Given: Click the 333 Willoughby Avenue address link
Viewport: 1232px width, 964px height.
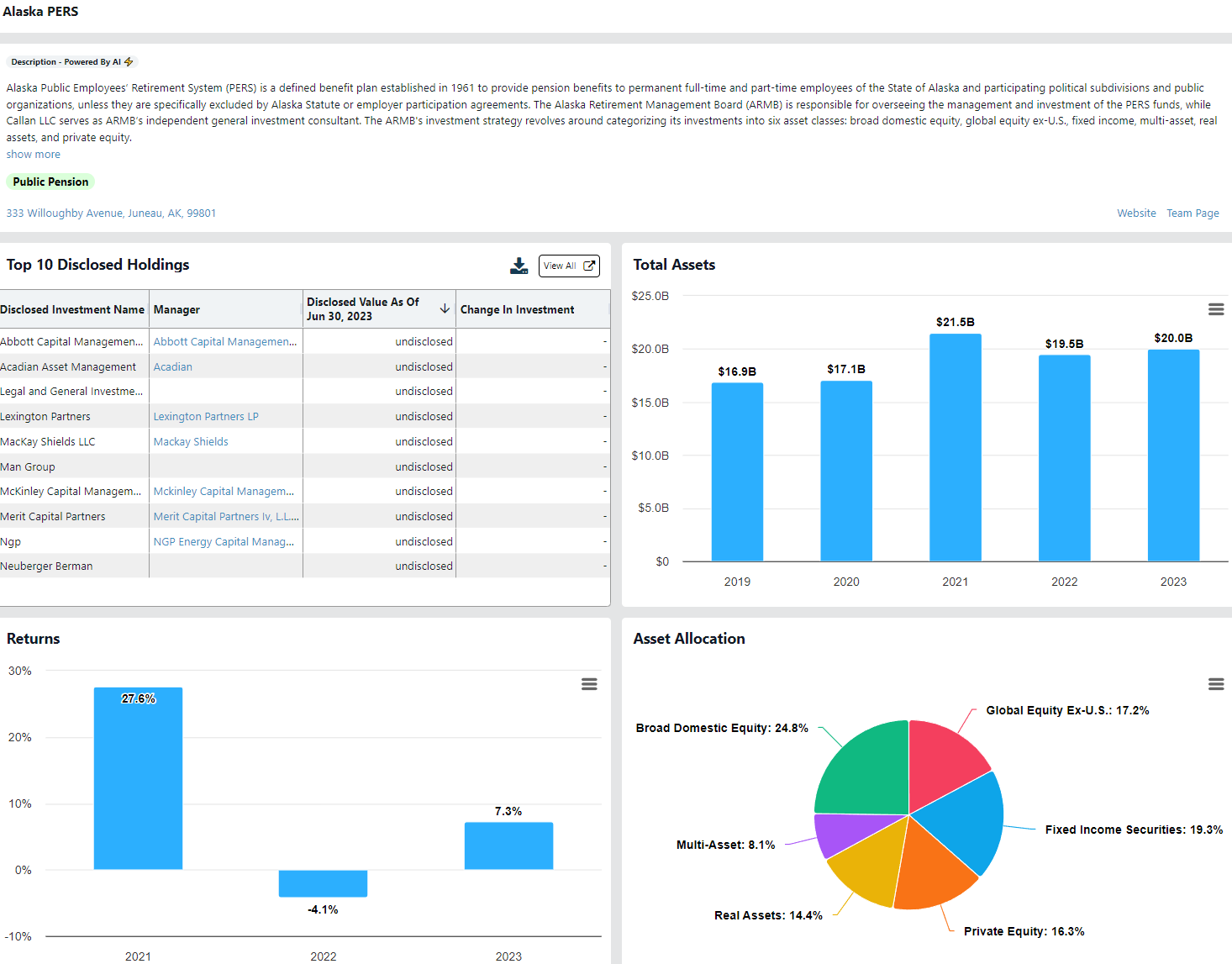Looking at the screenshot, I should tap(111, 213).
